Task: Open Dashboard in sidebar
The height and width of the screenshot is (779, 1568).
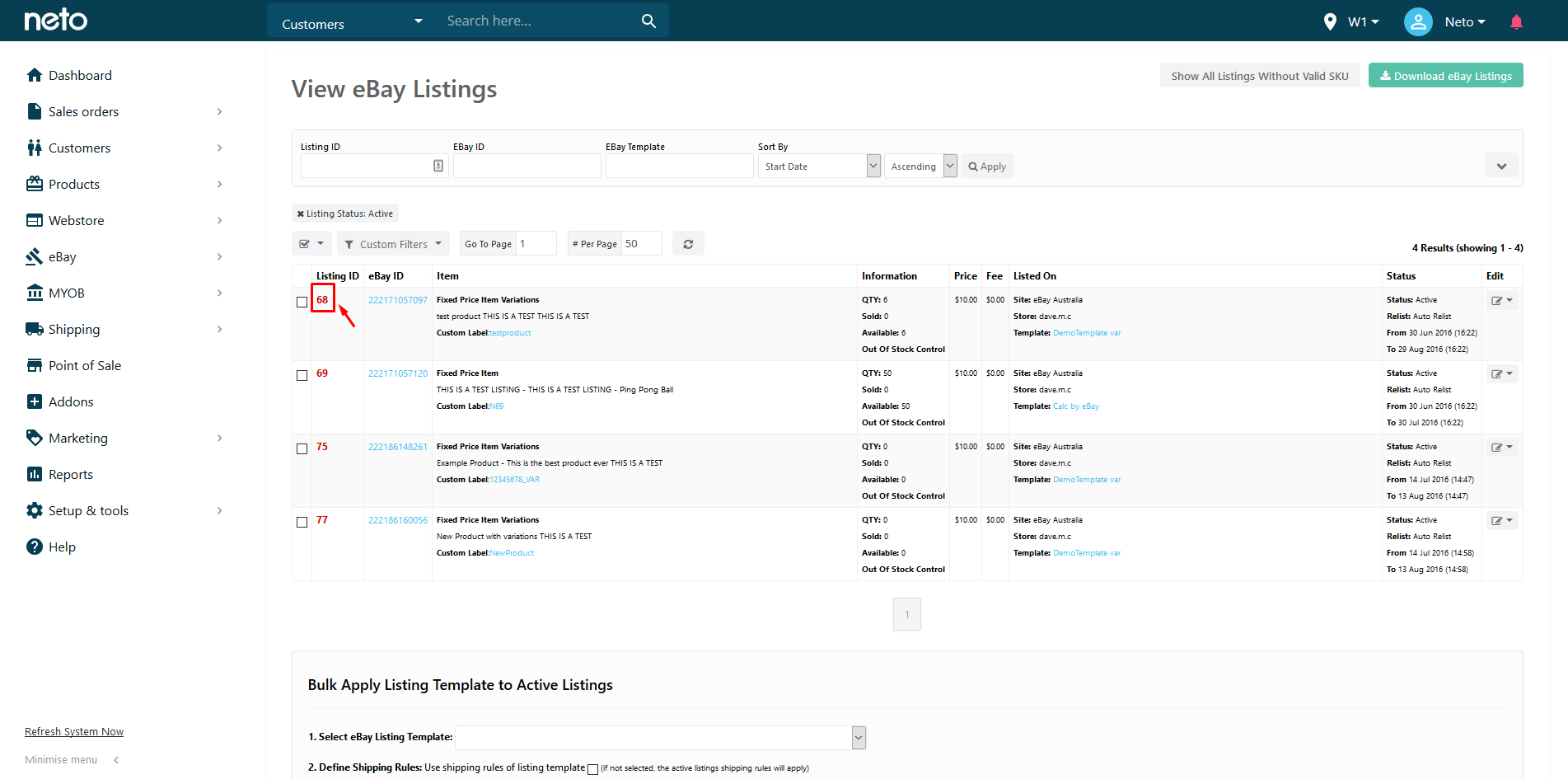Action: (80, 75)
